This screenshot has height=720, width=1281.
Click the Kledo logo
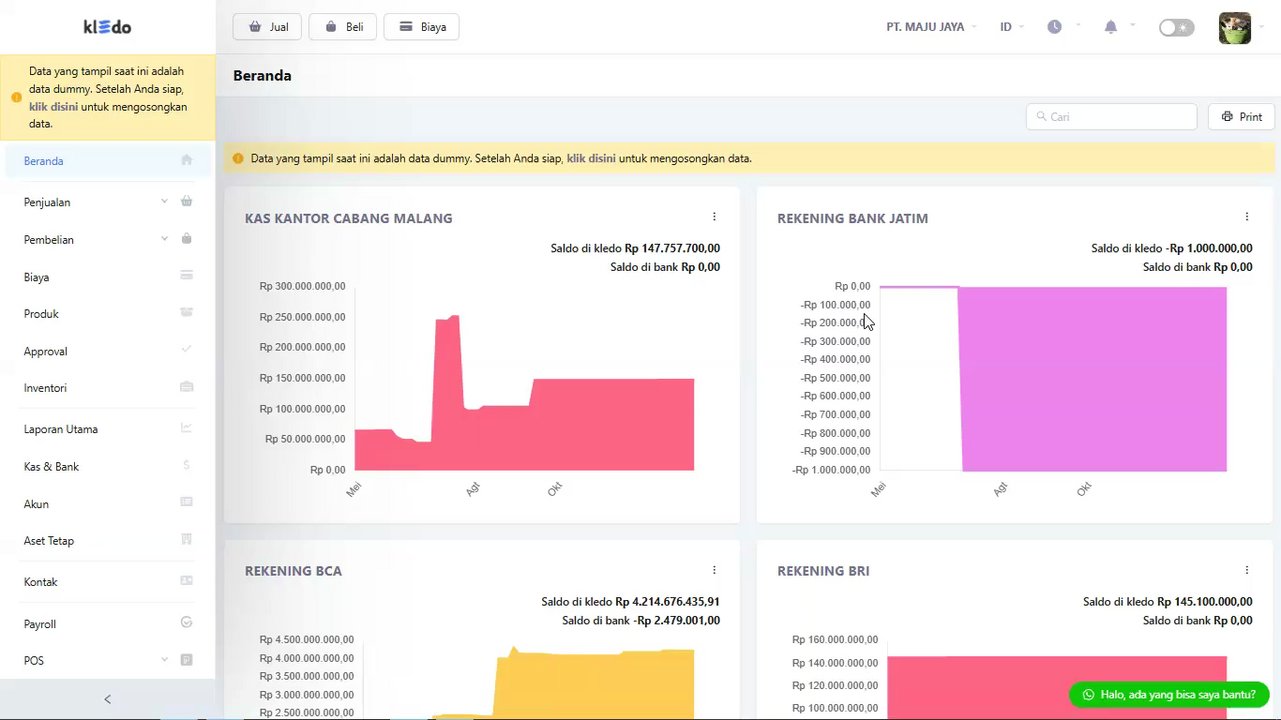coord(107,27)
